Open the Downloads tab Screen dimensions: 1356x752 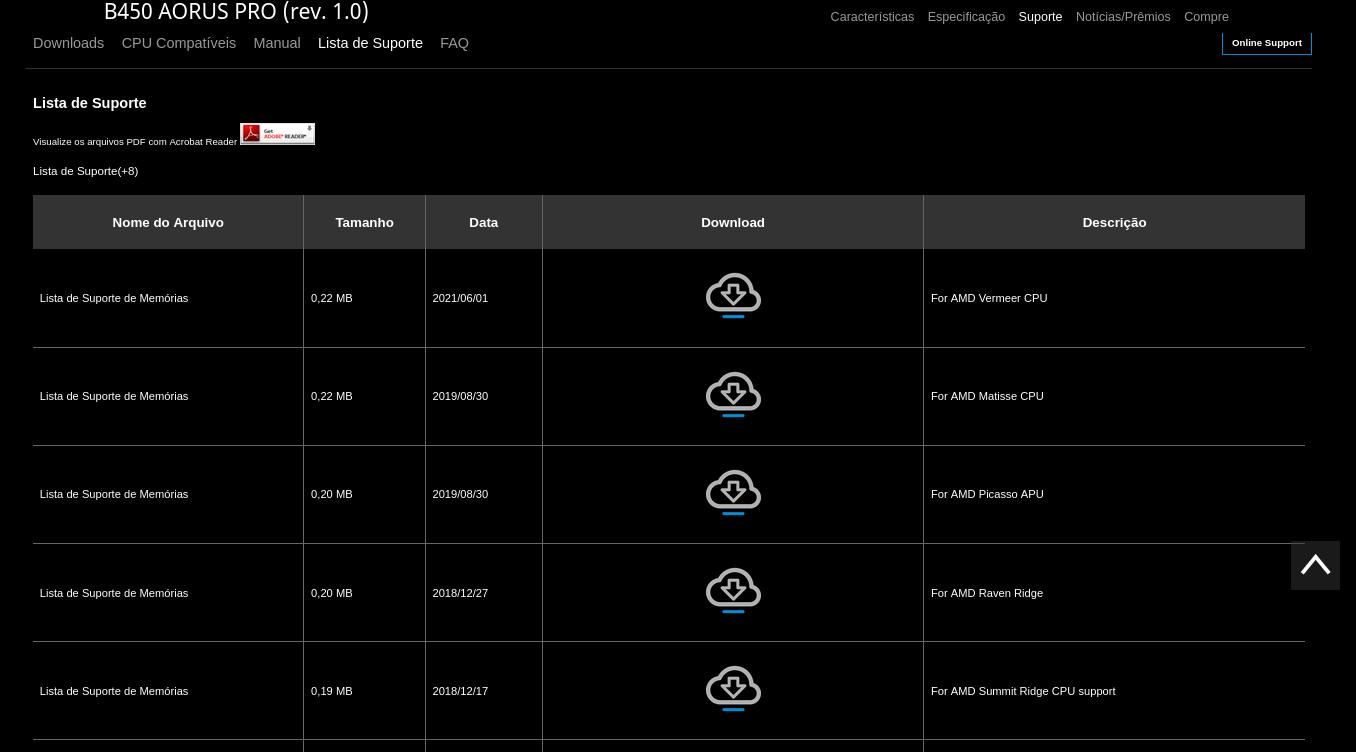tap(68, 43)
